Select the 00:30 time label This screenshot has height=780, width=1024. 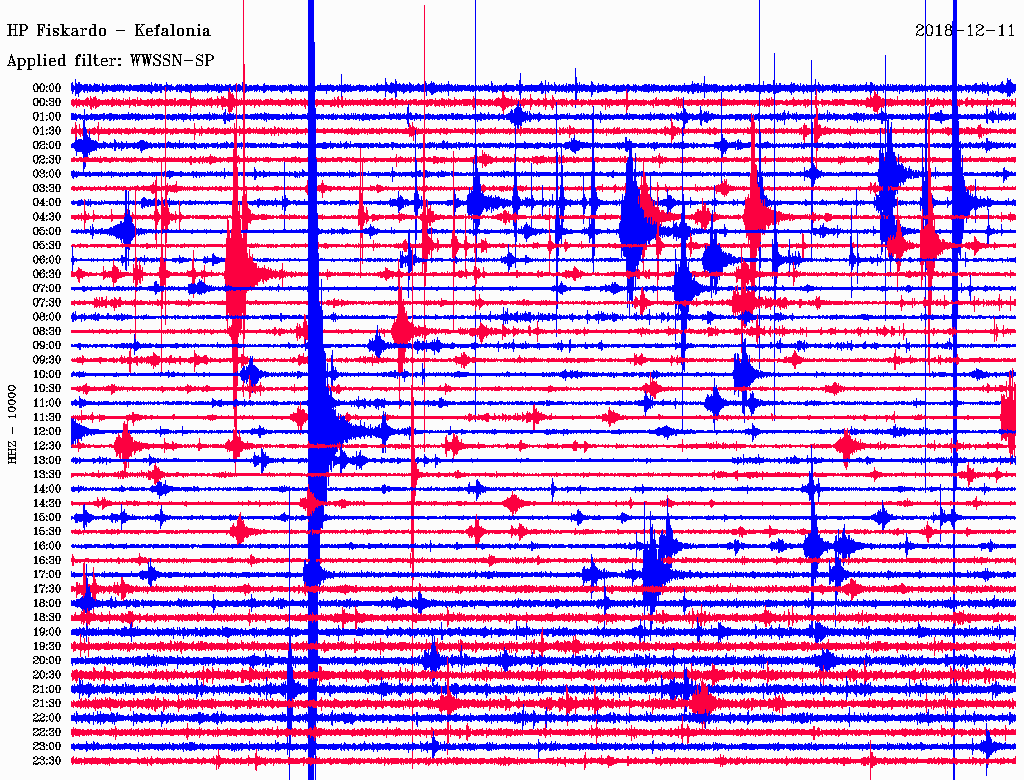(x=47, y=102)
